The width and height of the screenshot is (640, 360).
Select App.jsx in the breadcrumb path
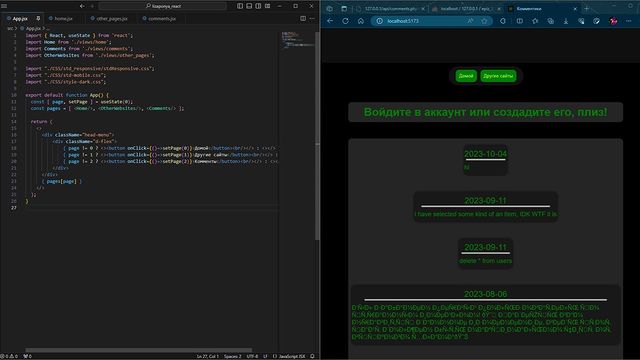click(33, 29)
